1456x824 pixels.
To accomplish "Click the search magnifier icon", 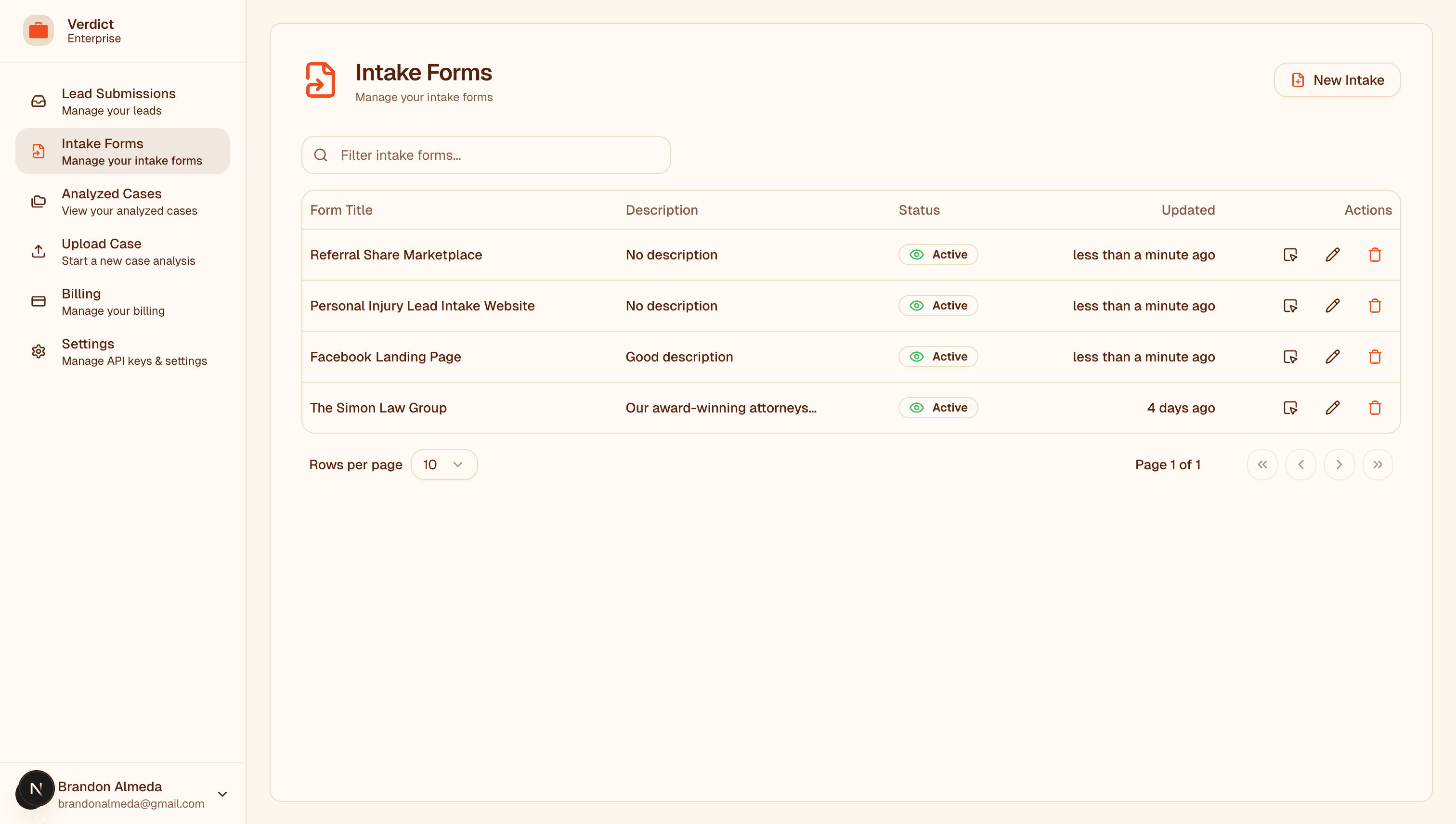I will (321, 155).
